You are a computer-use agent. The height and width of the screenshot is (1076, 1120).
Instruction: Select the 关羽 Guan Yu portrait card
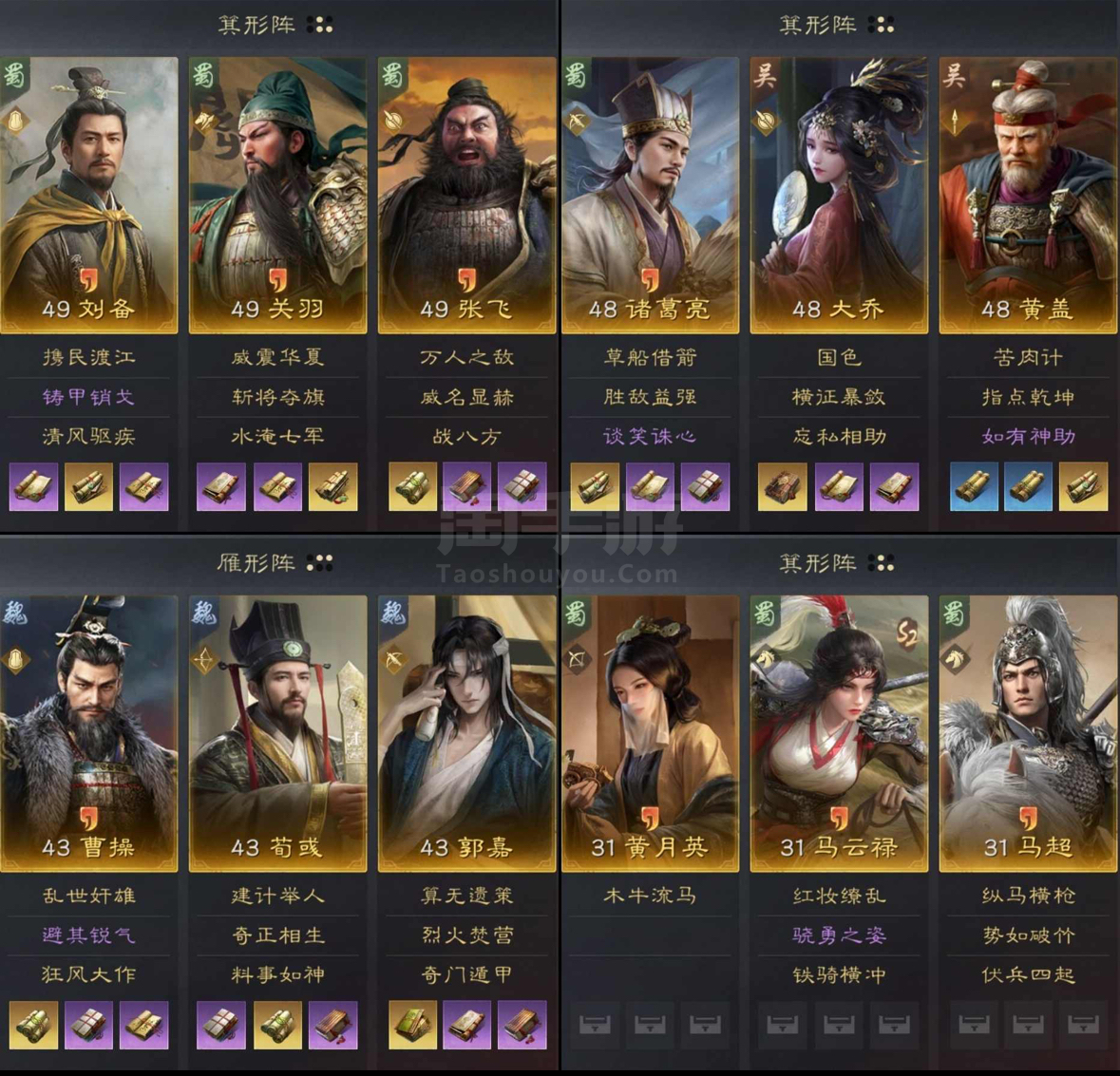[277, 195]
